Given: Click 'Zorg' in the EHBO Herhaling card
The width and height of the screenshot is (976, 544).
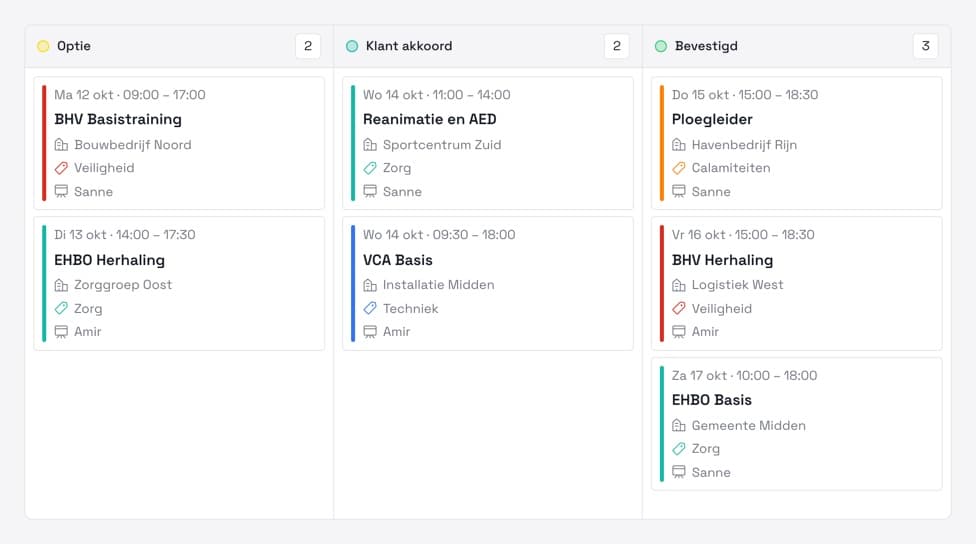Looking at the screenshot, I should (88, 309).
